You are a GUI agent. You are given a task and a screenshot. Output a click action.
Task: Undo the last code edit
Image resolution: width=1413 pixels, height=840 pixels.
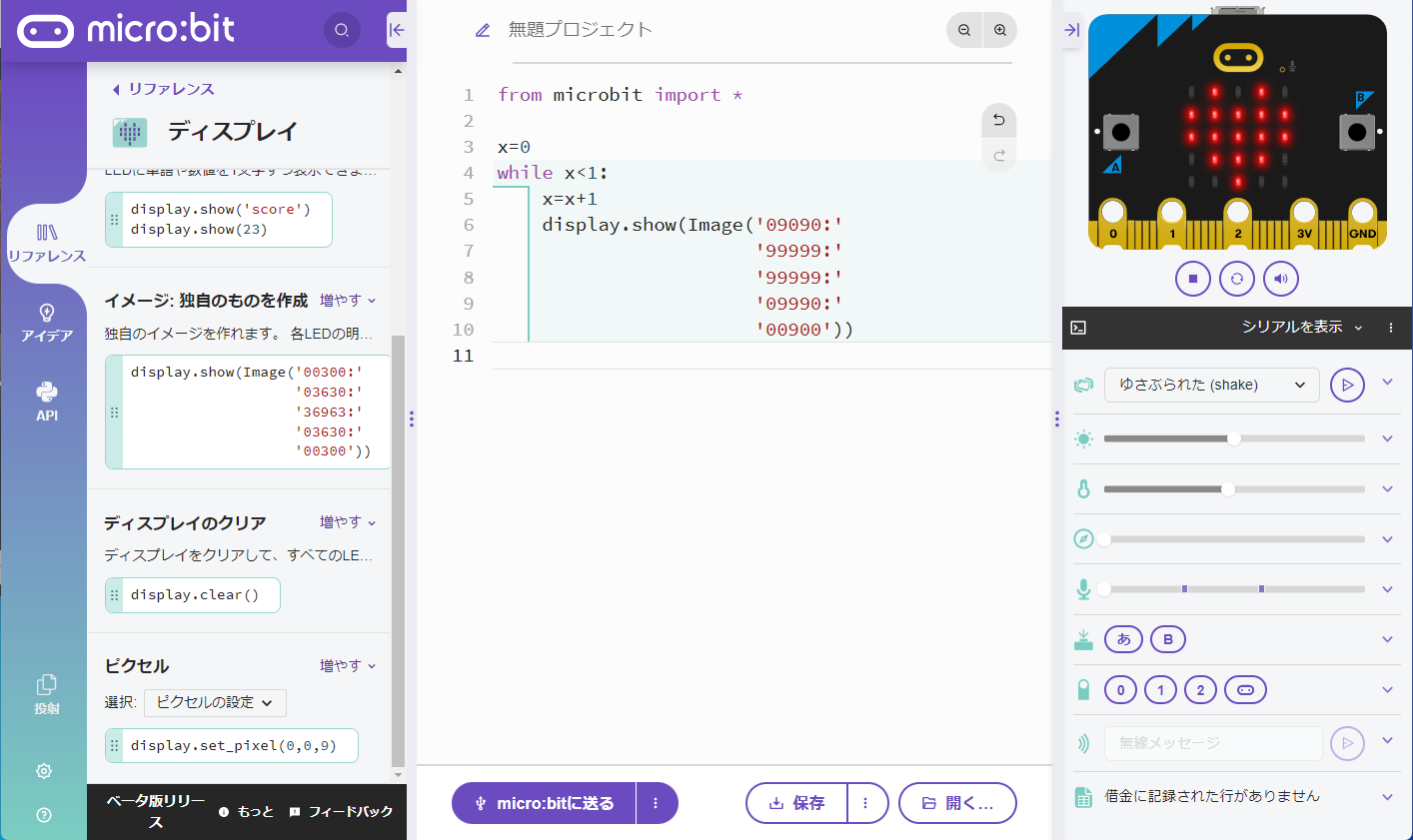[x=998, y=120]
